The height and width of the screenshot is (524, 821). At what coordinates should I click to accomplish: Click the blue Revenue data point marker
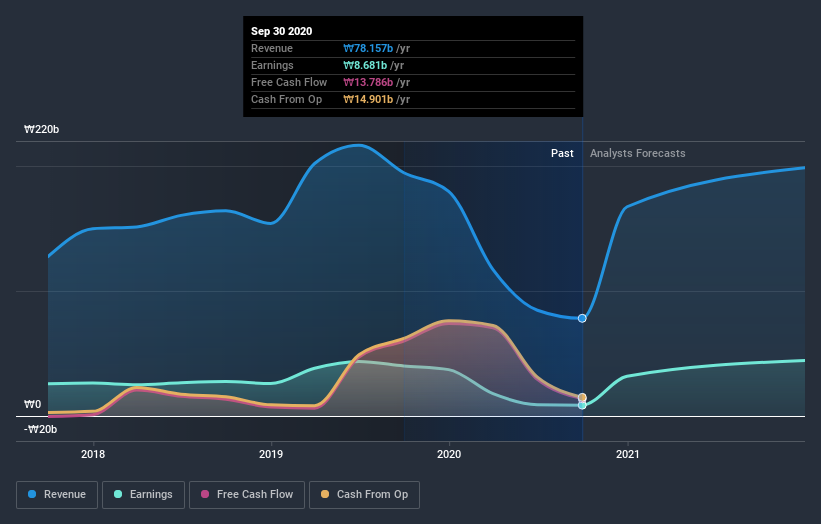[x=582, y=318]
